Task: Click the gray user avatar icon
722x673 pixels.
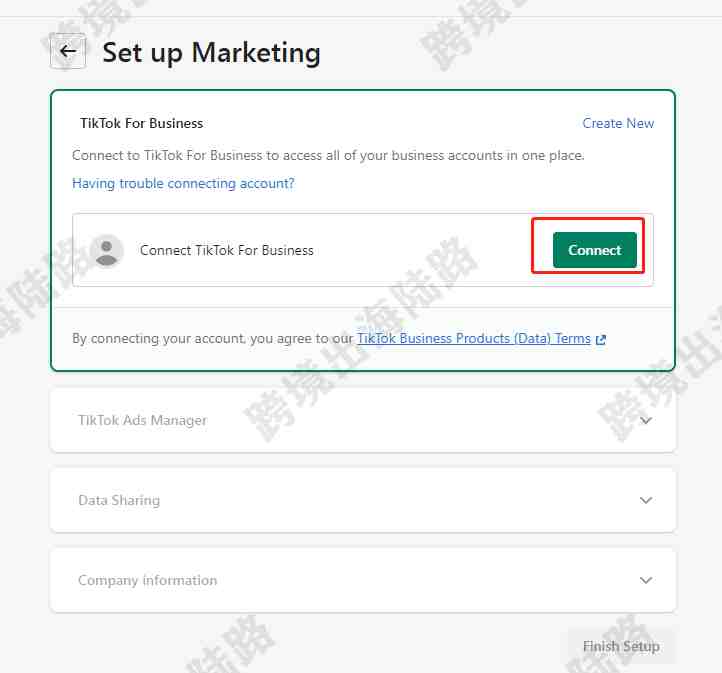Action: tap(106, 251)
